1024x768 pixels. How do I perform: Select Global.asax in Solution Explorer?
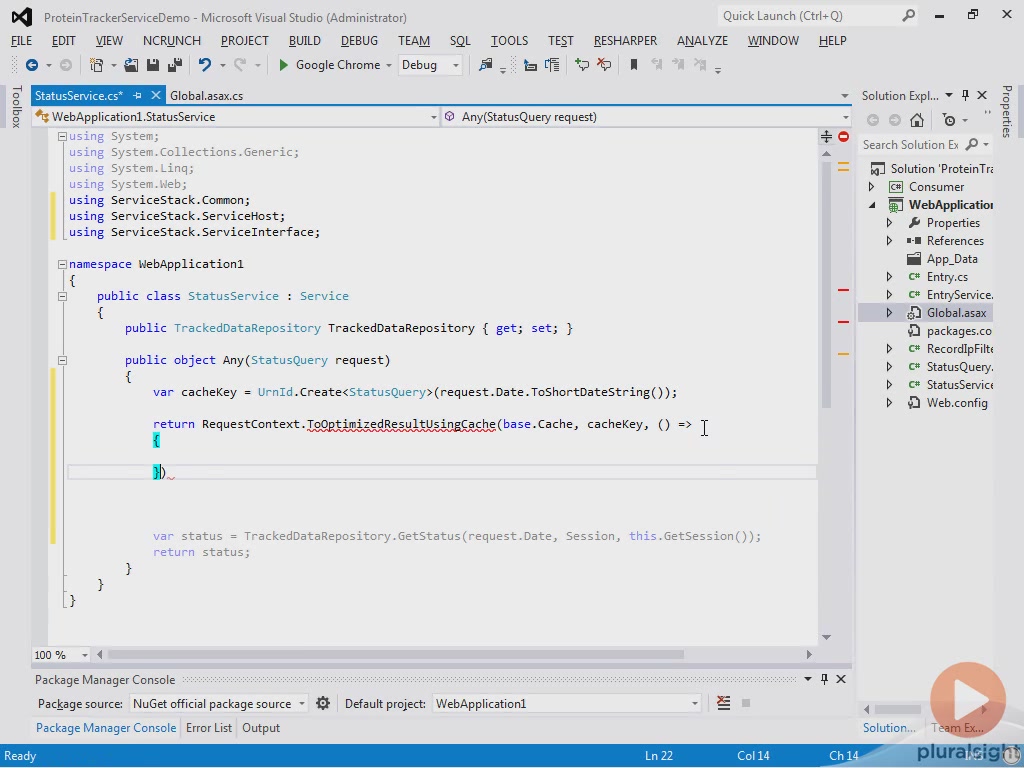click(956, 313)
